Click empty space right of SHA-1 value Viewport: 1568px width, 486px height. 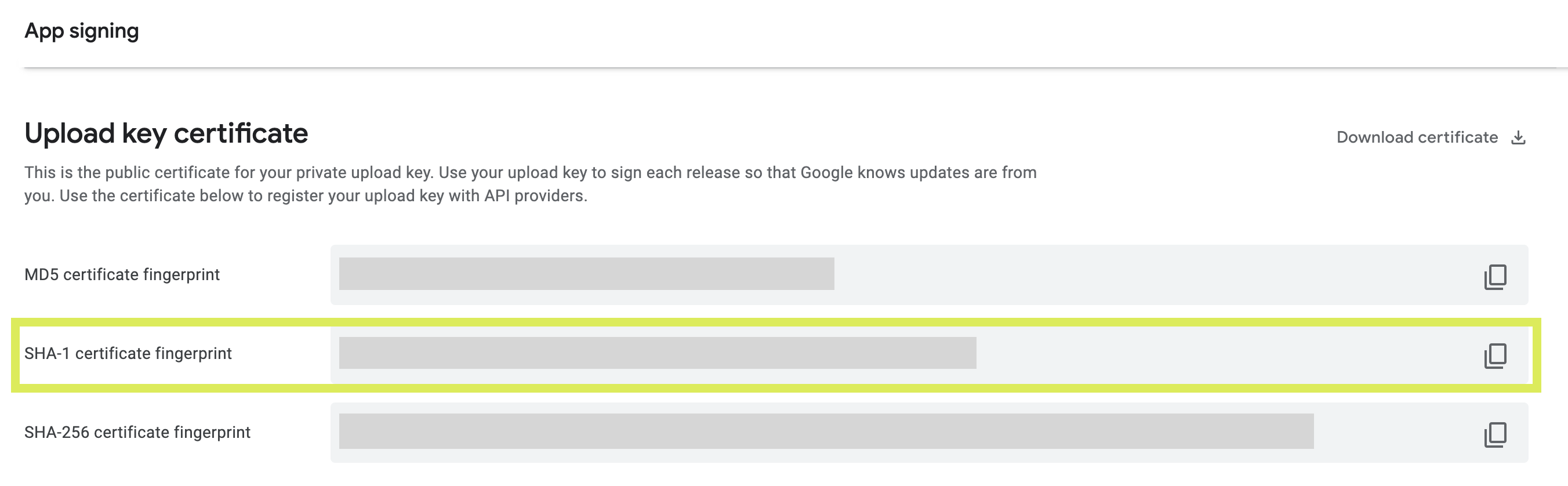1217,354
